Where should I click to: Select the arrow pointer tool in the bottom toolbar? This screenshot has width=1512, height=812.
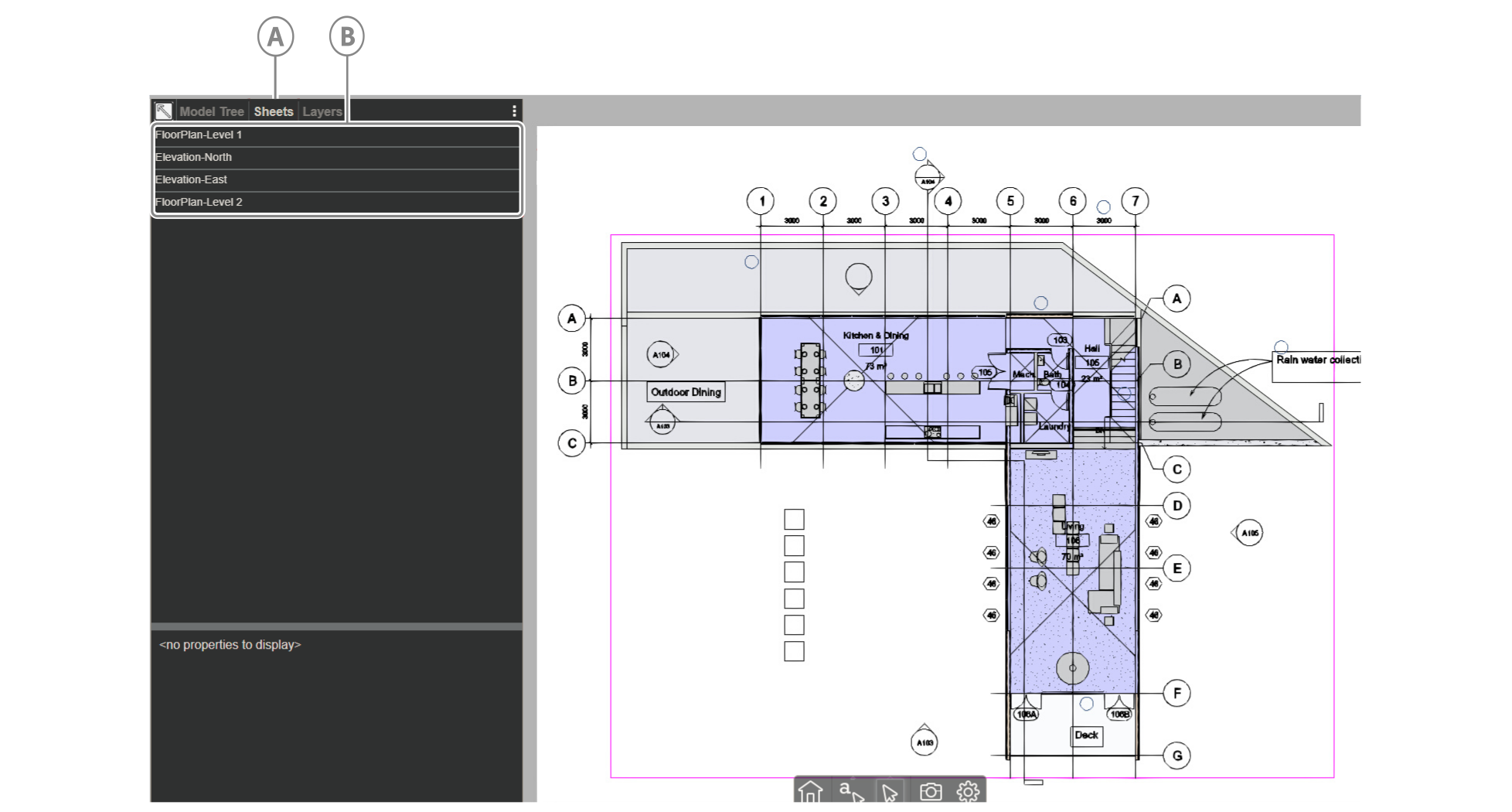click(889, 791)
